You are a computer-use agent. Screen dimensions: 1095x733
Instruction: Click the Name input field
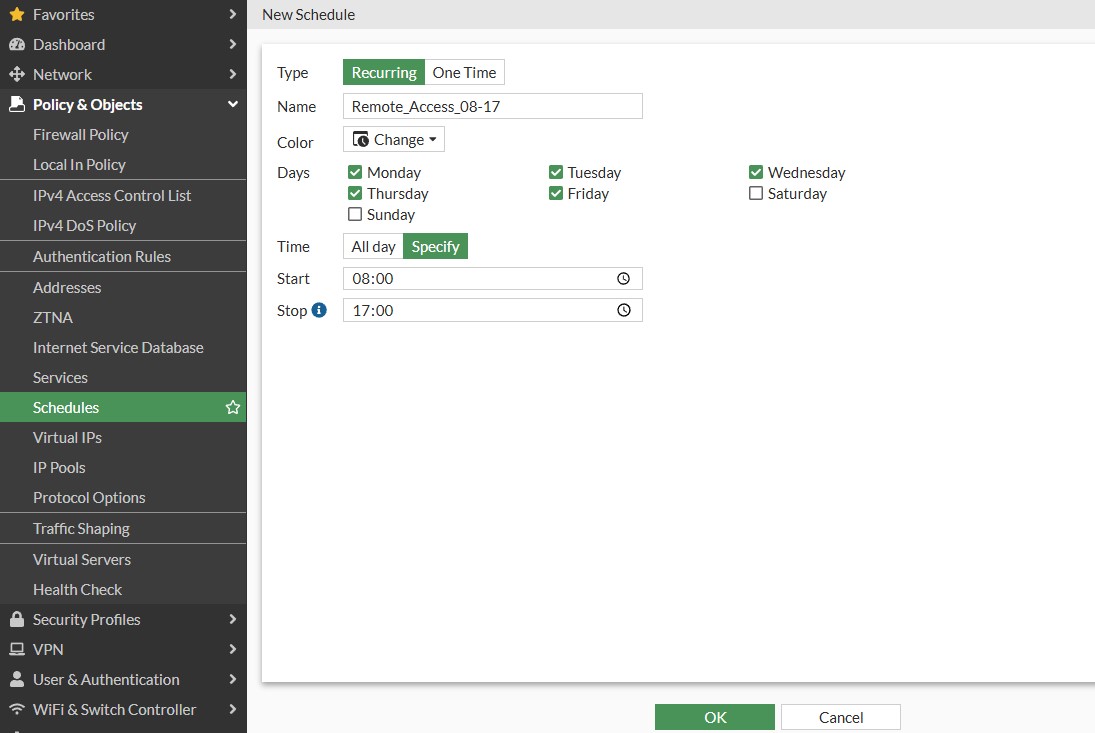[x=492, y=106]
